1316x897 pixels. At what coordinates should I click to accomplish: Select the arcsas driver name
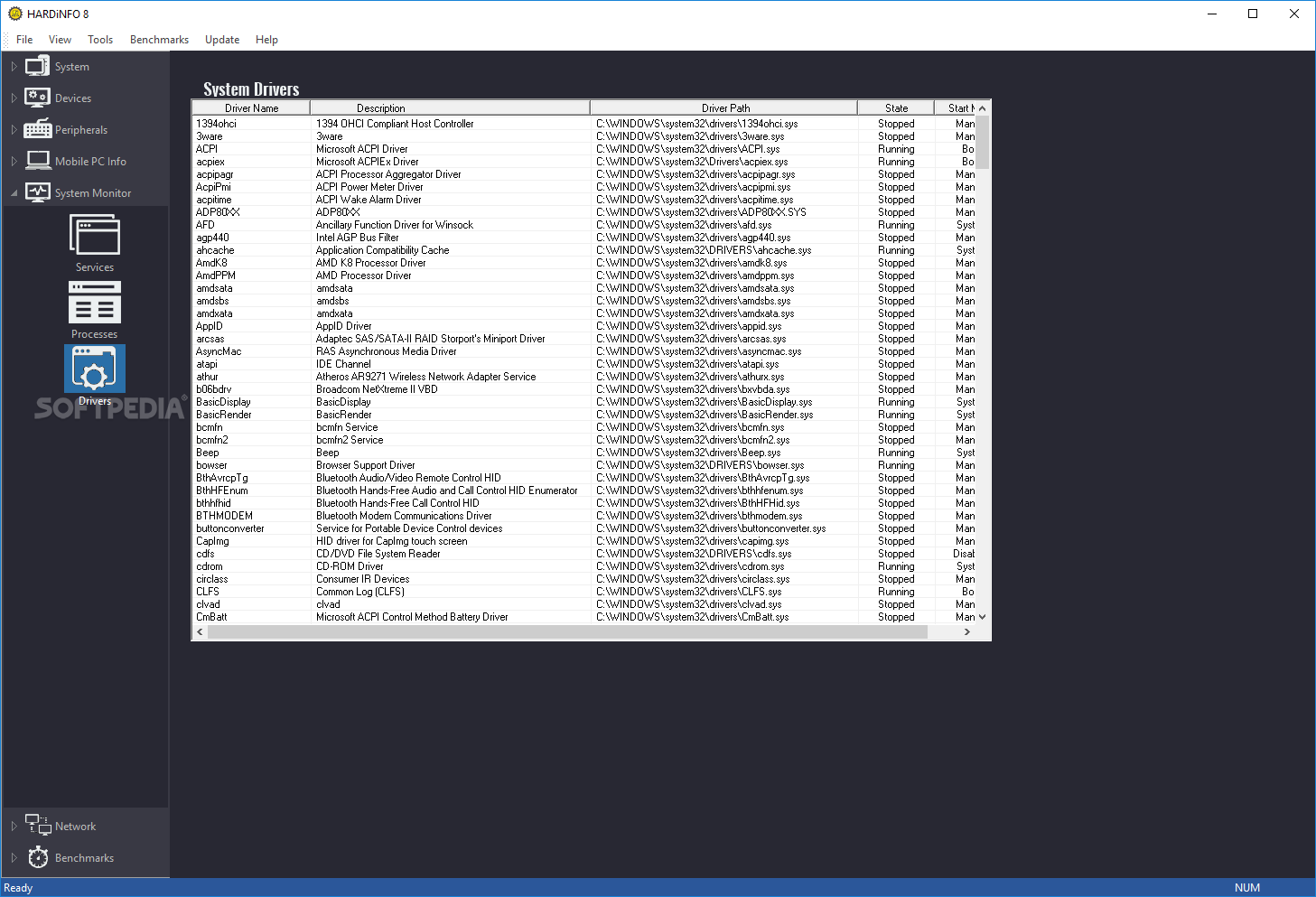pyautogui.click(x=210, y=339)
